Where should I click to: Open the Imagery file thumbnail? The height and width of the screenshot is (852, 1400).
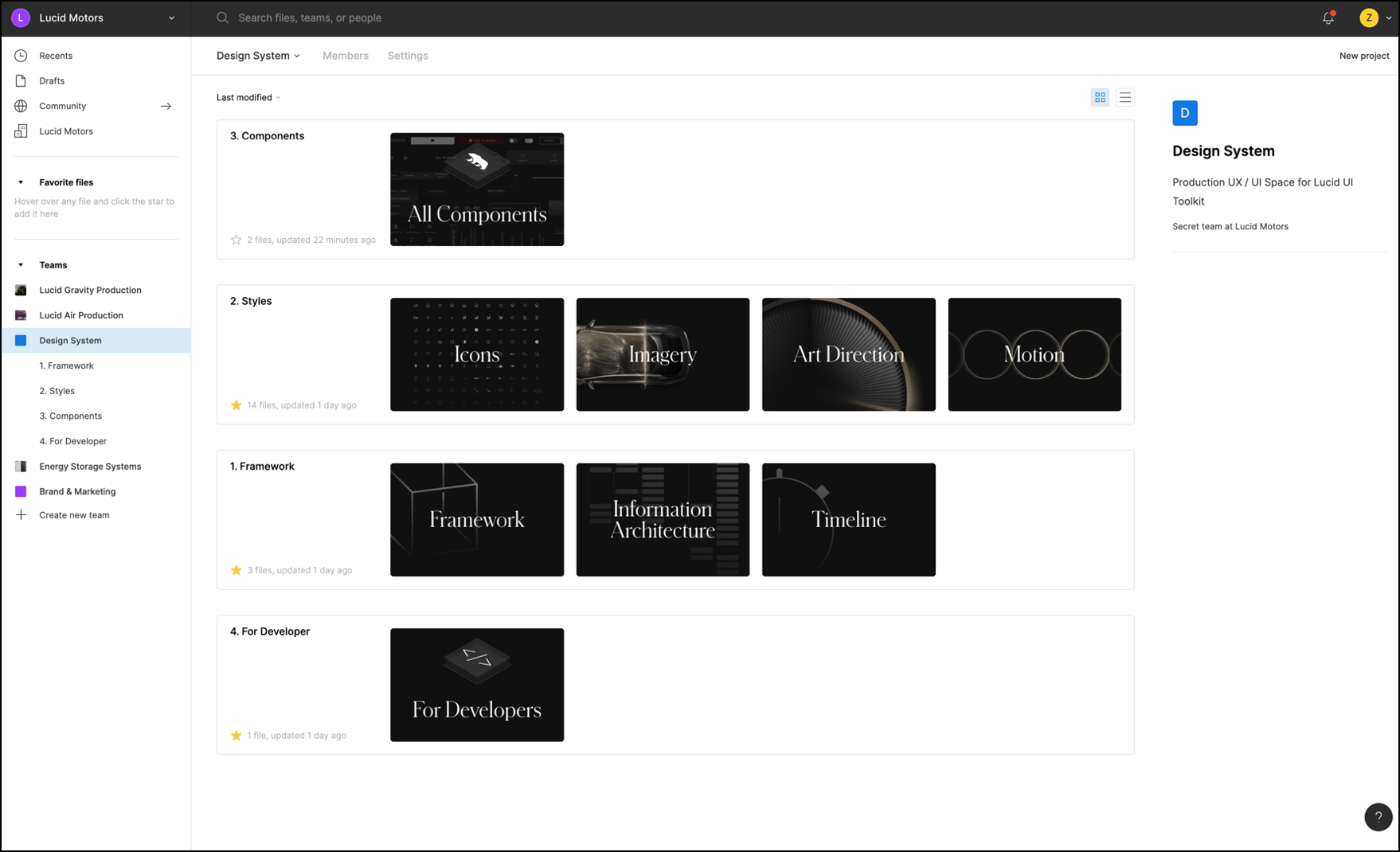point(663,354)
